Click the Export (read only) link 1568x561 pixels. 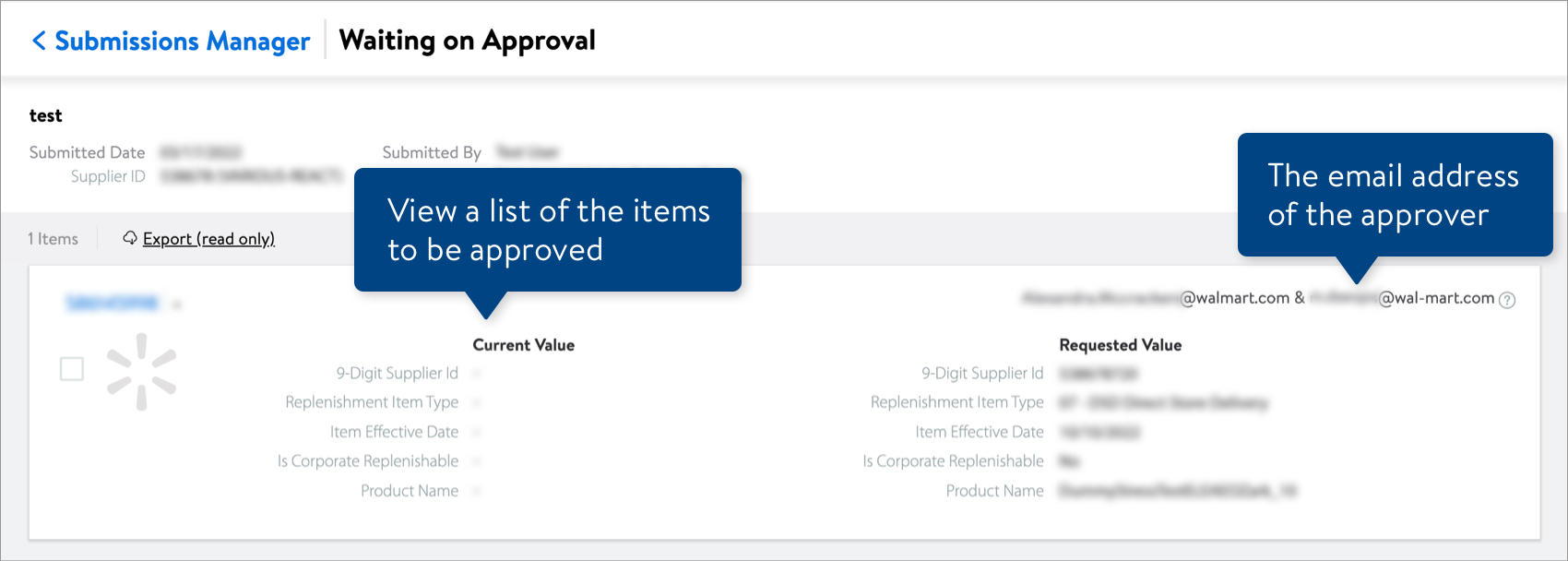coord(208,238)
